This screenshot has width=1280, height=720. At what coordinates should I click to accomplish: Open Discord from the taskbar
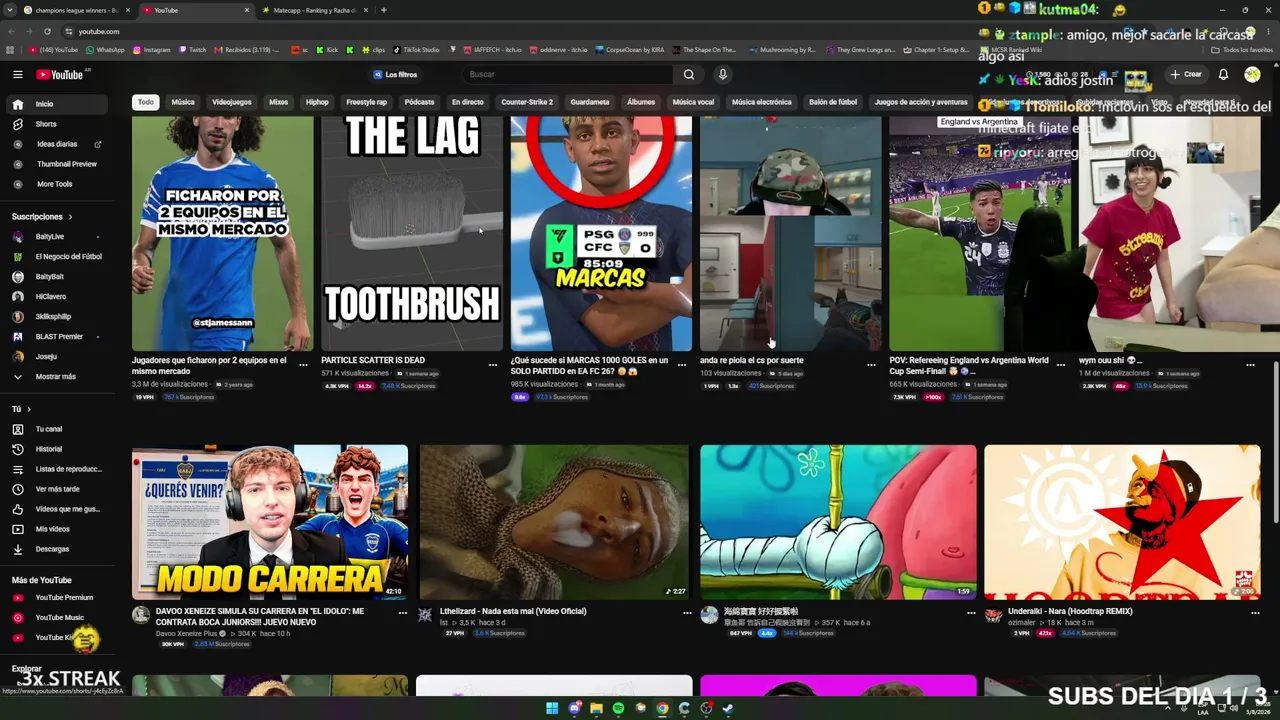(x=574, y=708)
